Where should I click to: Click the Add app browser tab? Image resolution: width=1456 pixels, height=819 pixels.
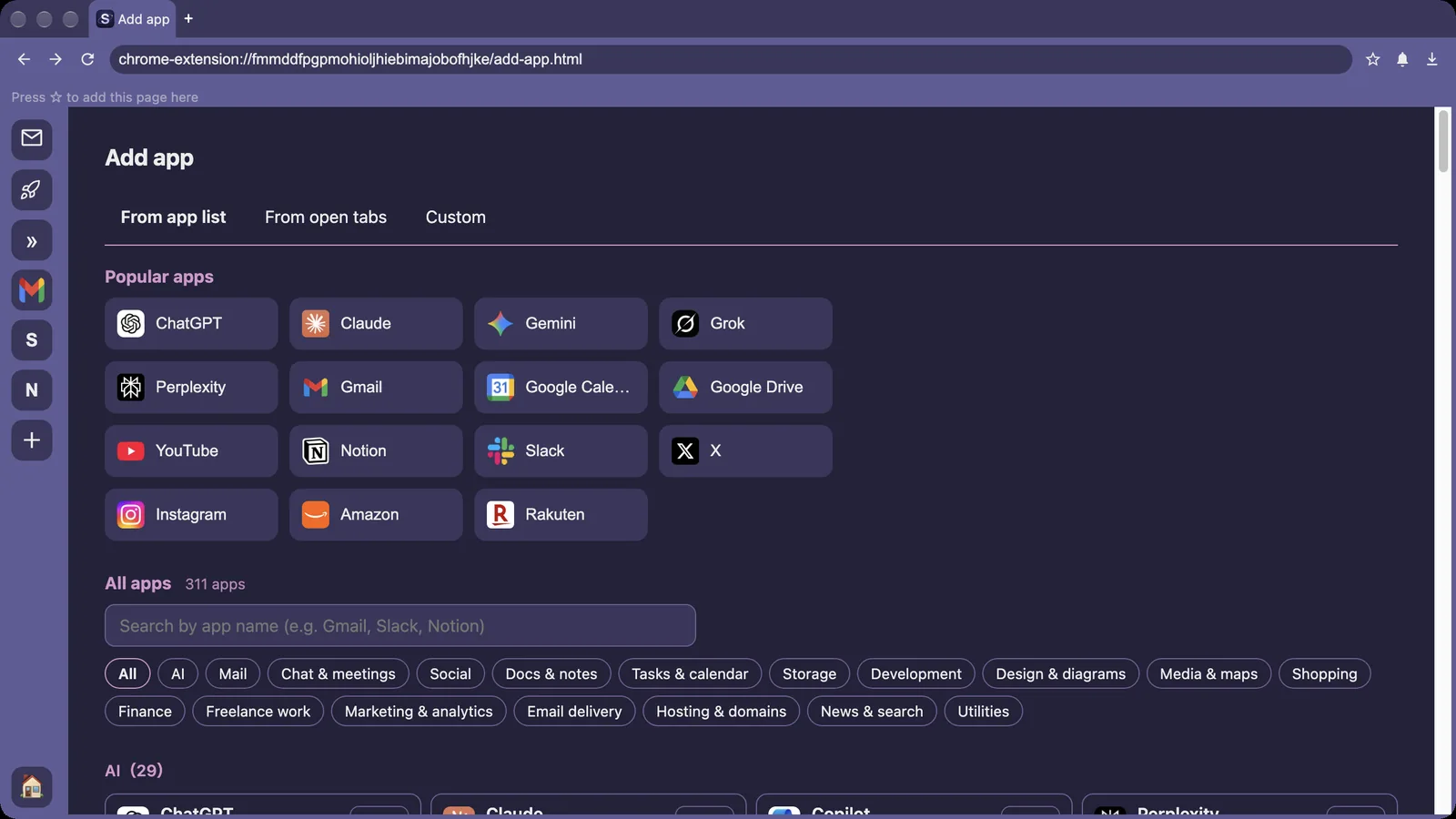click(x=133, y=19)
